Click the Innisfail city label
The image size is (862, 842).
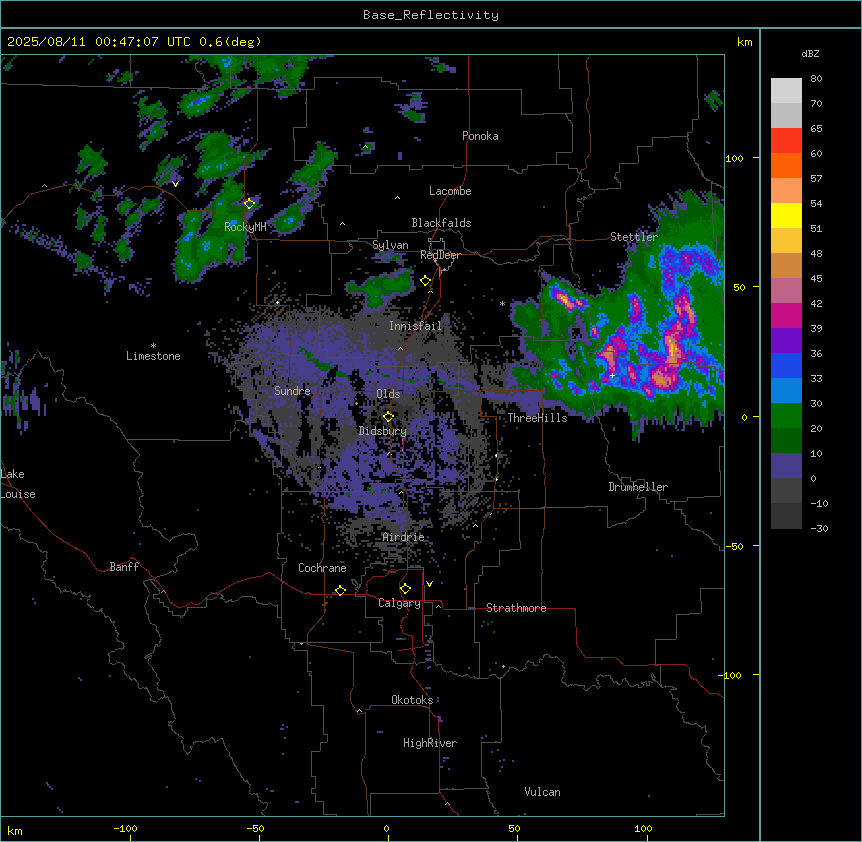tap(415, 326)
